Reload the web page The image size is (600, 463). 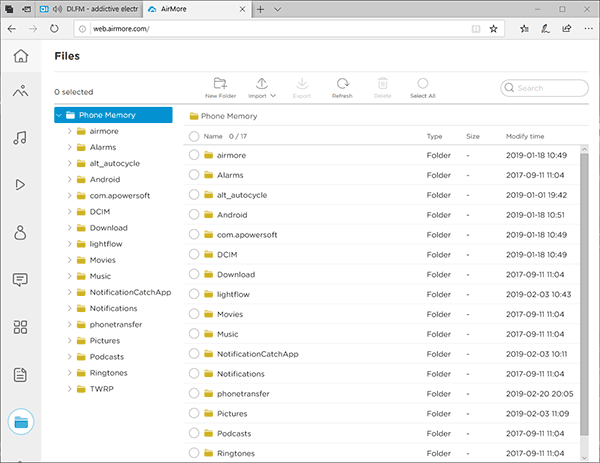[54, 29]
